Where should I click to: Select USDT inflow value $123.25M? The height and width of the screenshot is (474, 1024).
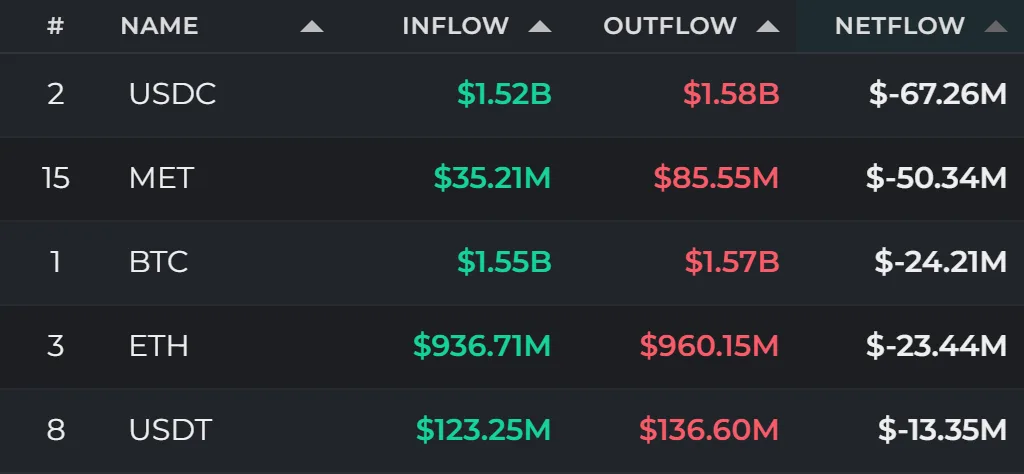tap(484, 430)
